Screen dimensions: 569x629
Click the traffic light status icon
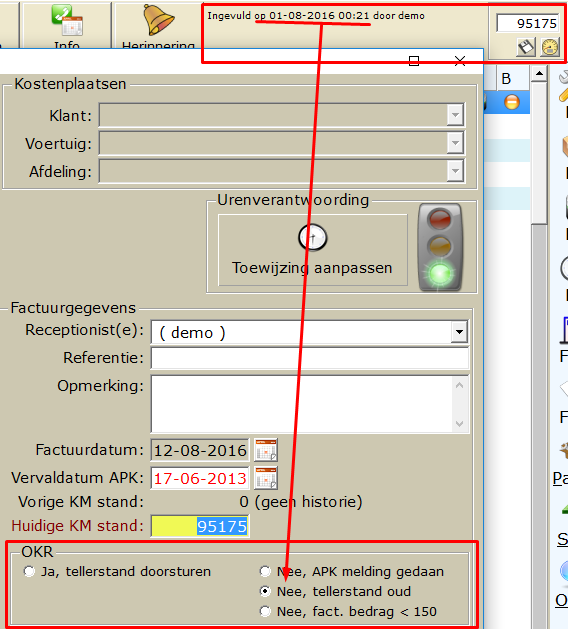[440, 247]
